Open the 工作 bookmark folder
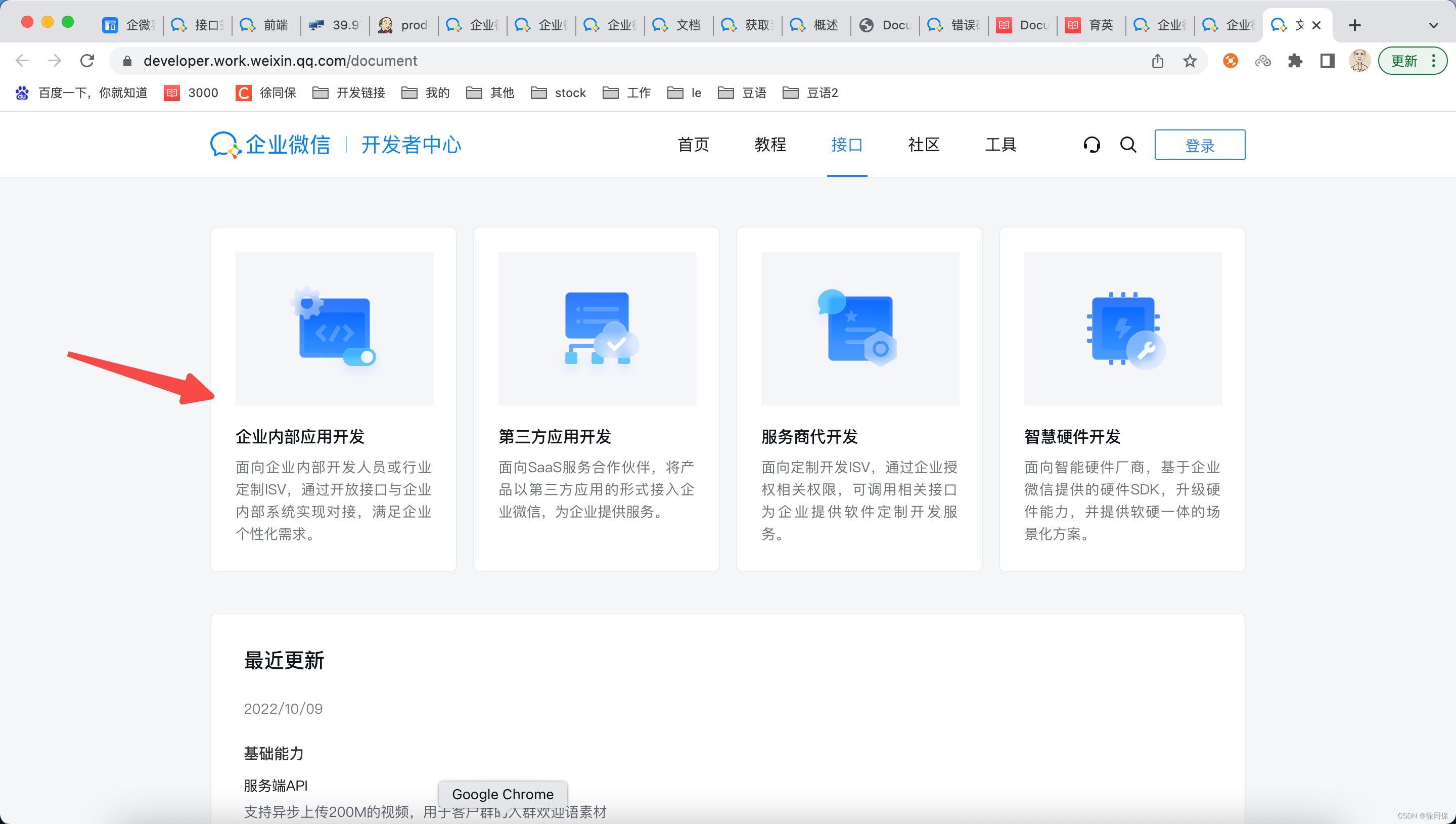The height and width of the screenshot is (824, 1456). pos(627,93)
